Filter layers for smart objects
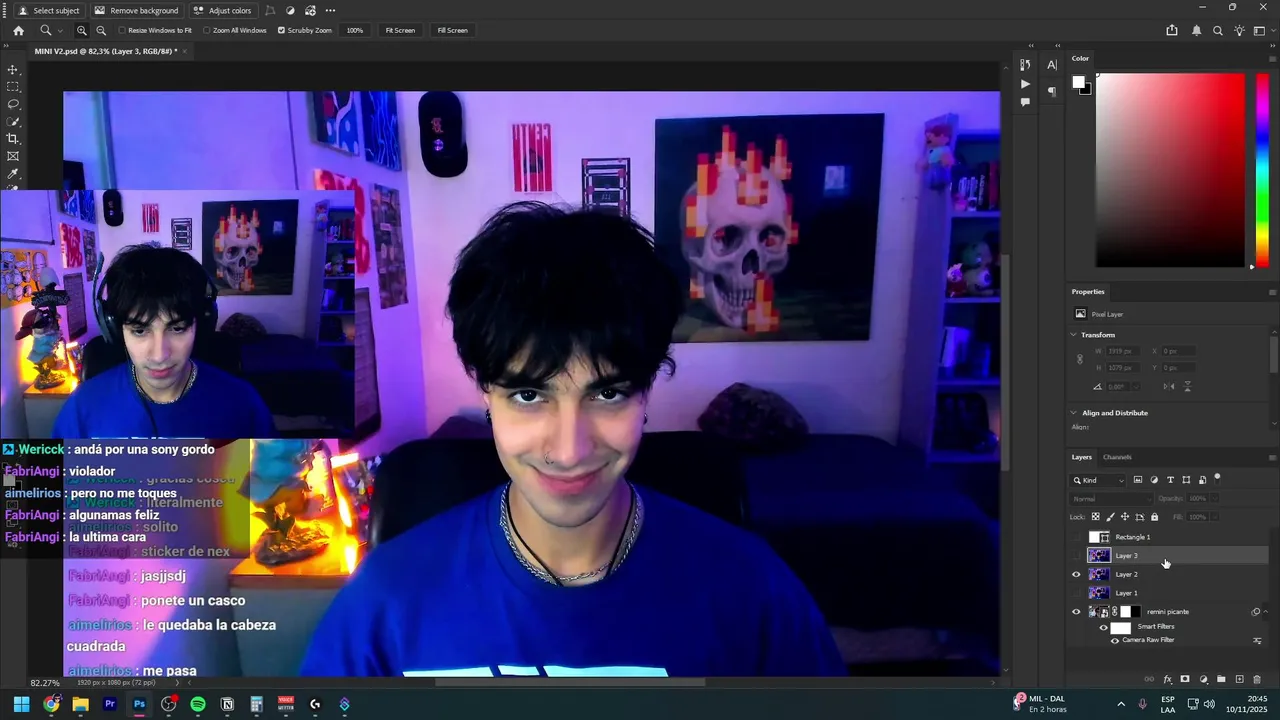The image size is (1280, 720). coord(1202,480)
